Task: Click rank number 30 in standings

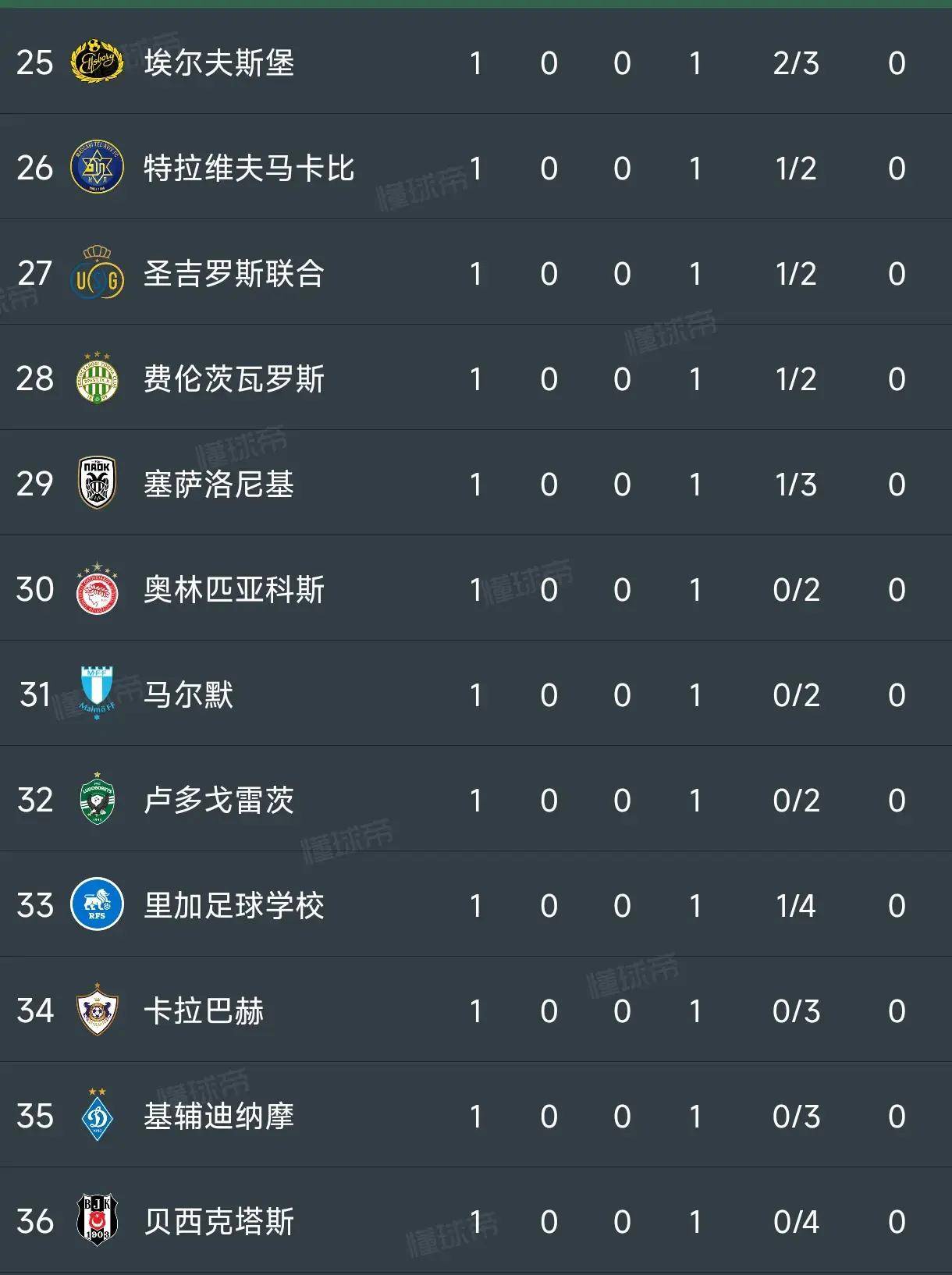Action: pos(35,590)
